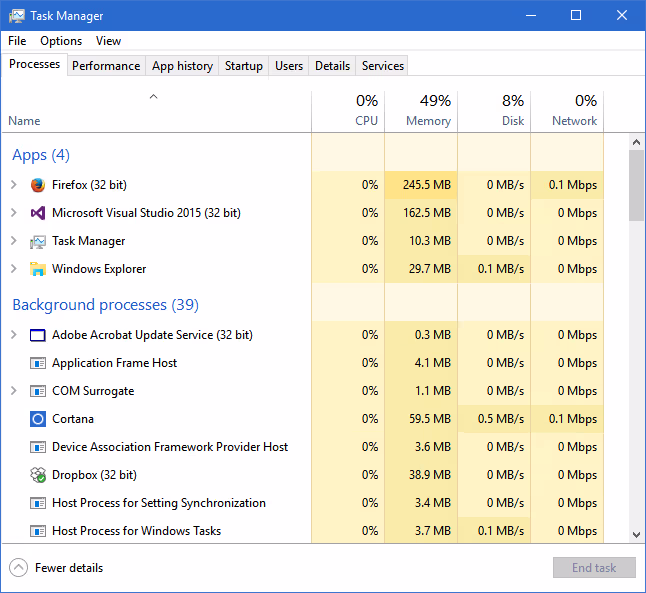Click the Dropbox process icon

(x=37, y=475)
